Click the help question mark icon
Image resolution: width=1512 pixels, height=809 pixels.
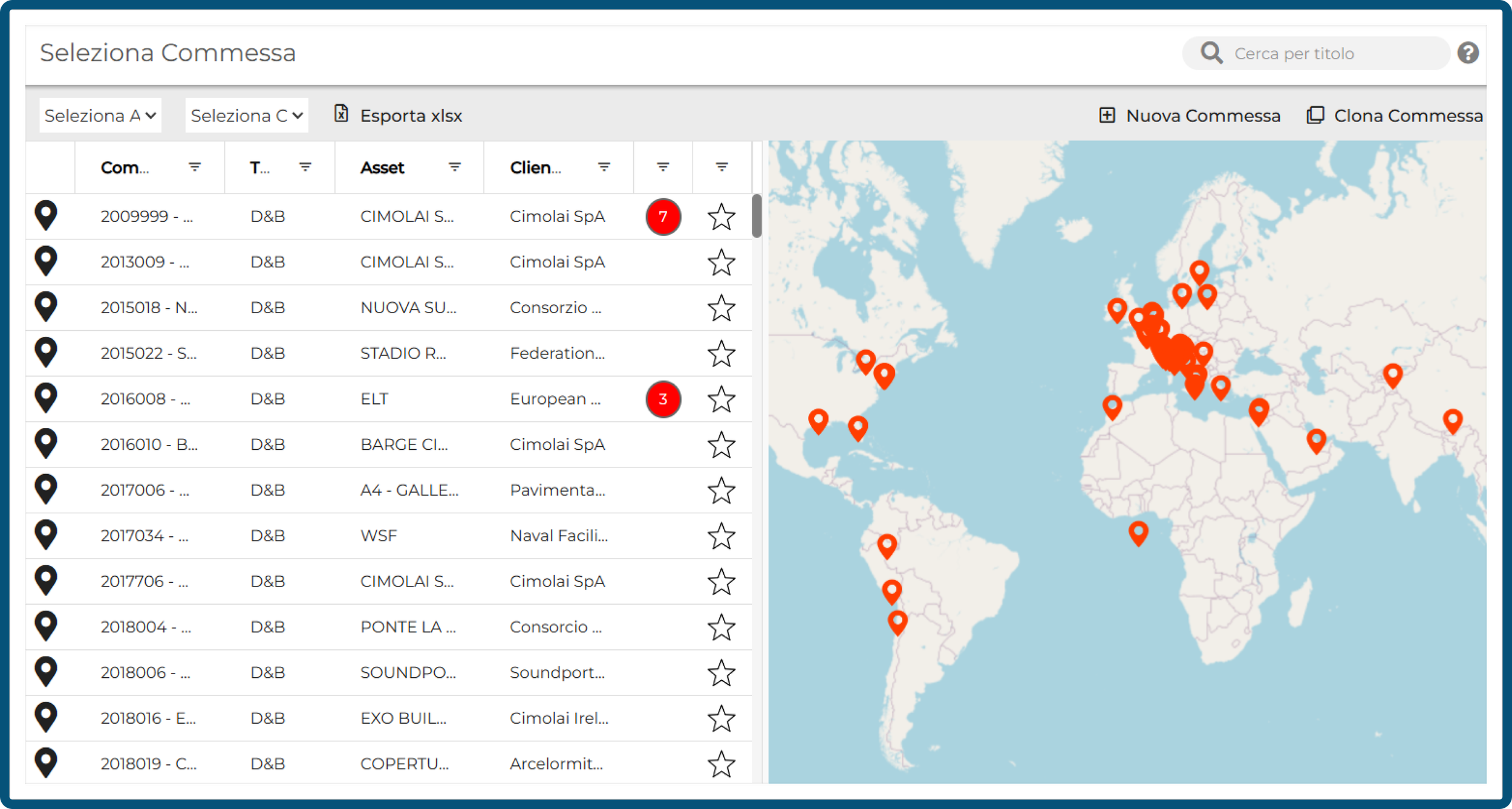point(1468,53)
